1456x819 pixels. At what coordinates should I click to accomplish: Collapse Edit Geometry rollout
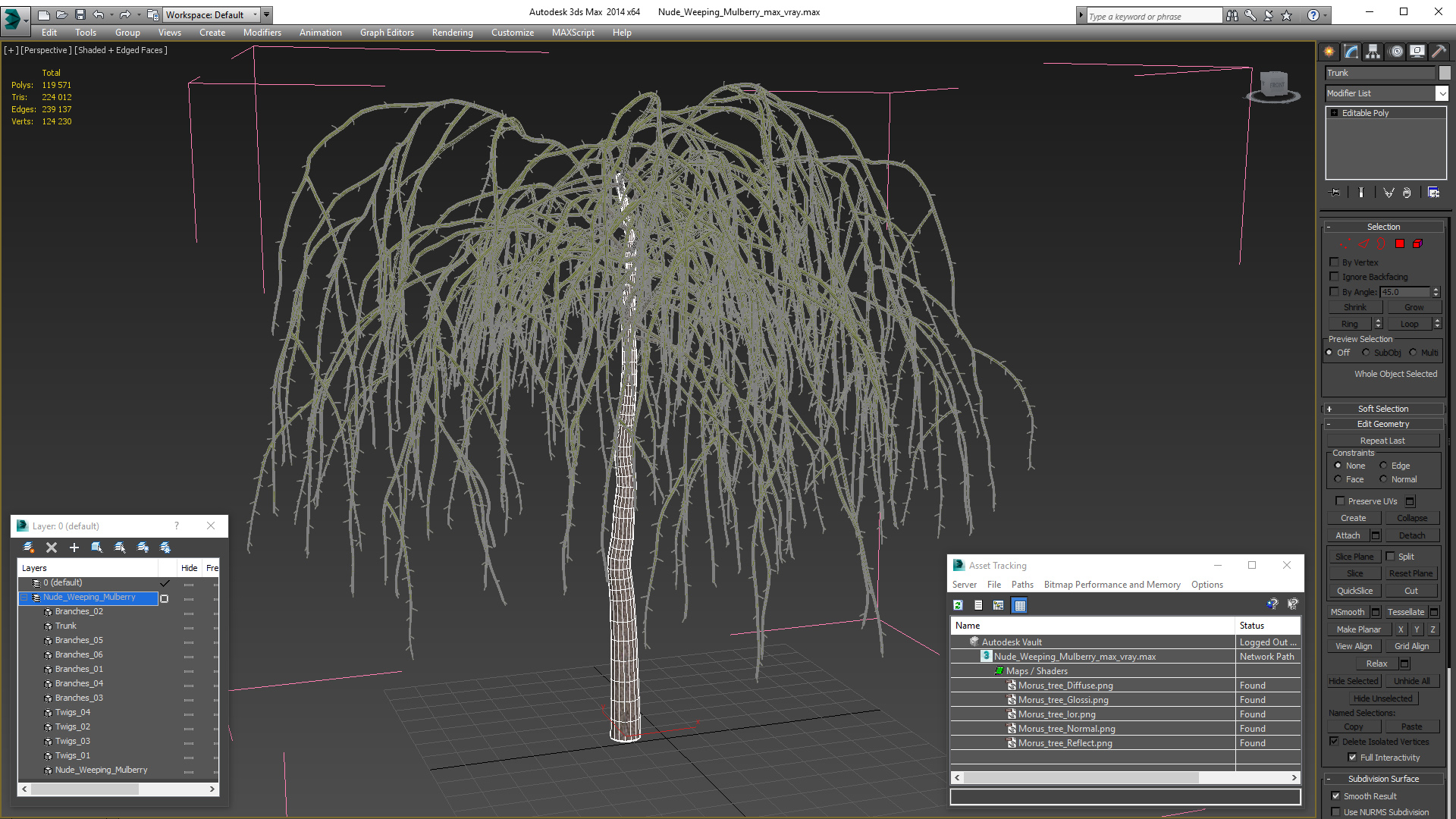click(x=1383, y=424)
